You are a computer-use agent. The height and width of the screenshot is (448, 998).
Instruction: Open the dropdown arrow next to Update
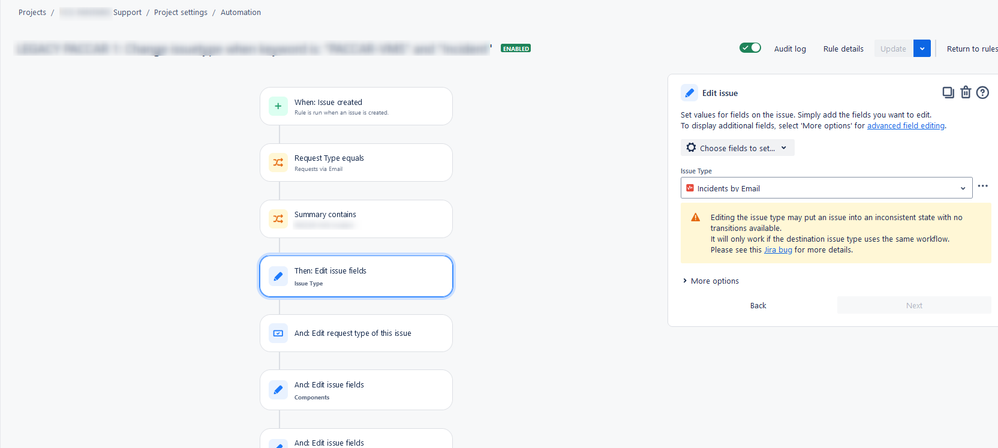(x=922, y=49)
